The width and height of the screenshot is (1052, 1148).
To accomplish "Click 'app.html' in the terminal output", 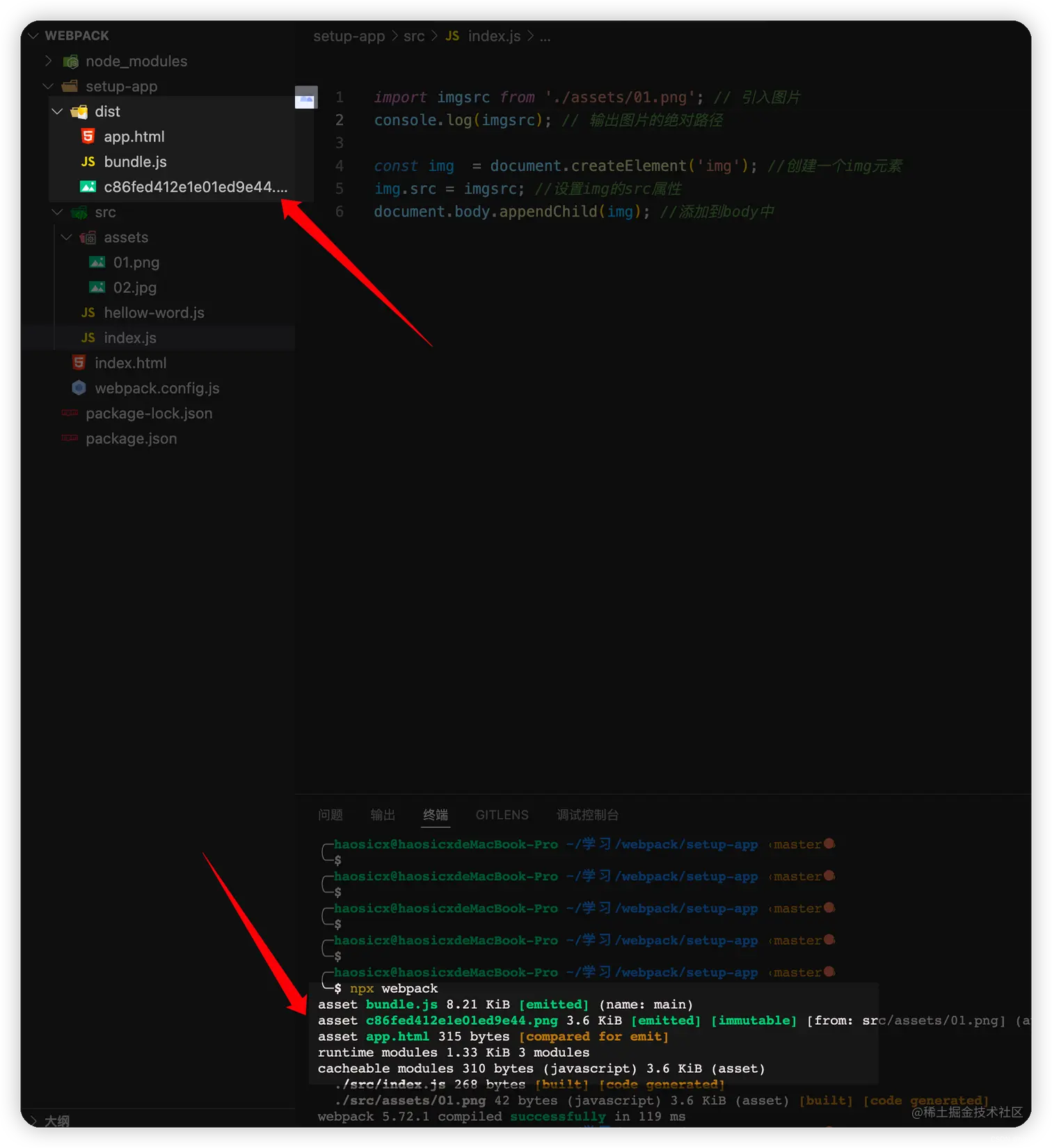I will click(397, 1037).
